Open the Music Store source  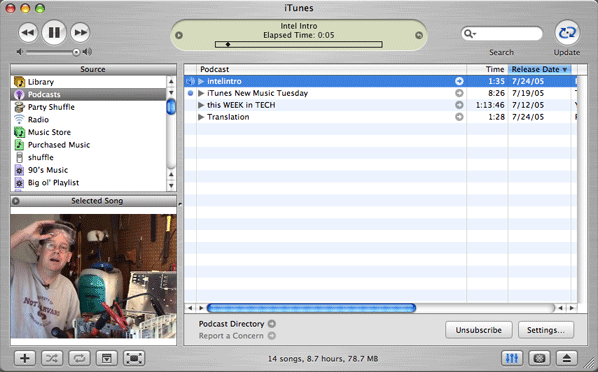click(88, 132)
